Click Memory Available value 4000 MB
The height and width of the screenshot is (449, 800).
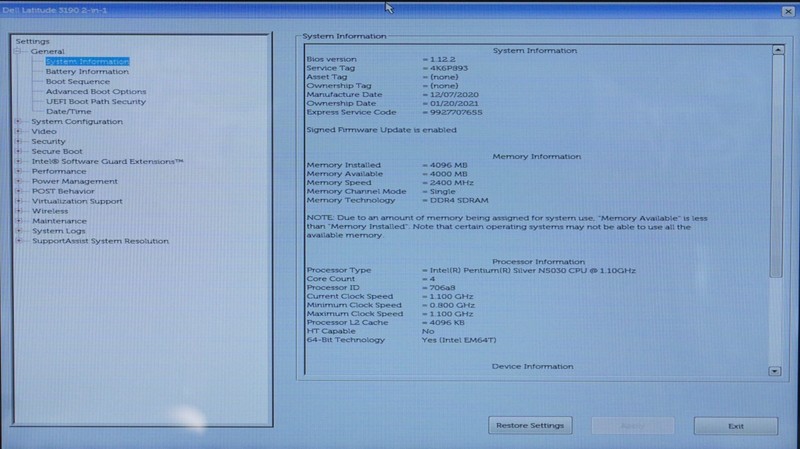coord(448,174)
